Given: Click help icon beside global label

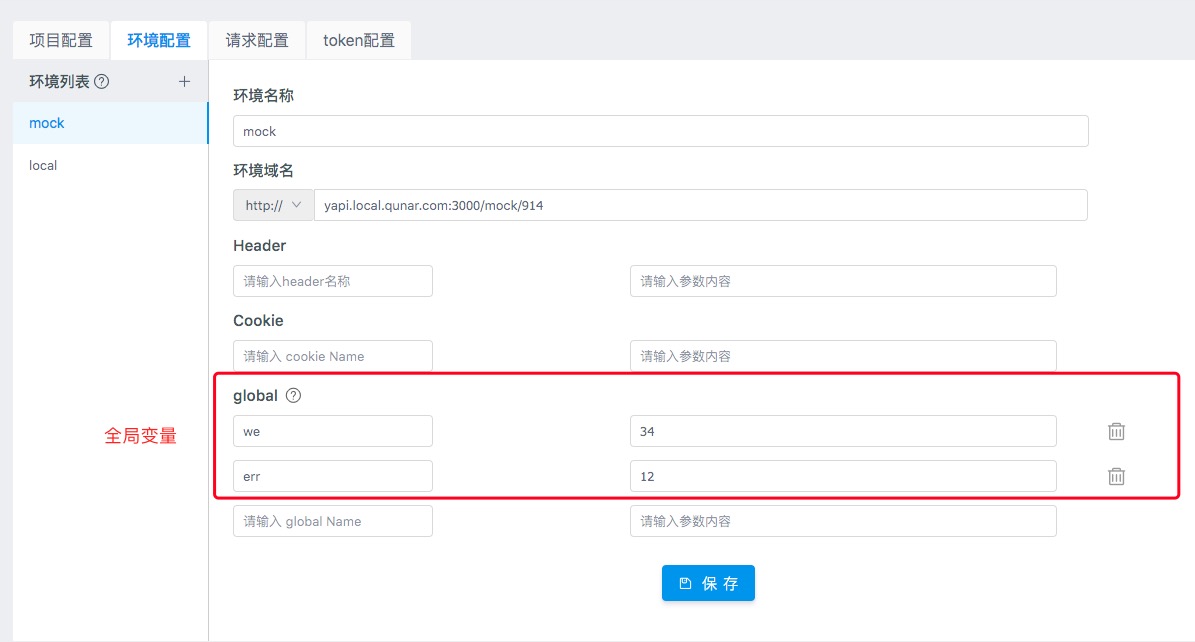Looking at the screenshot, I should (x=293, y=395).
